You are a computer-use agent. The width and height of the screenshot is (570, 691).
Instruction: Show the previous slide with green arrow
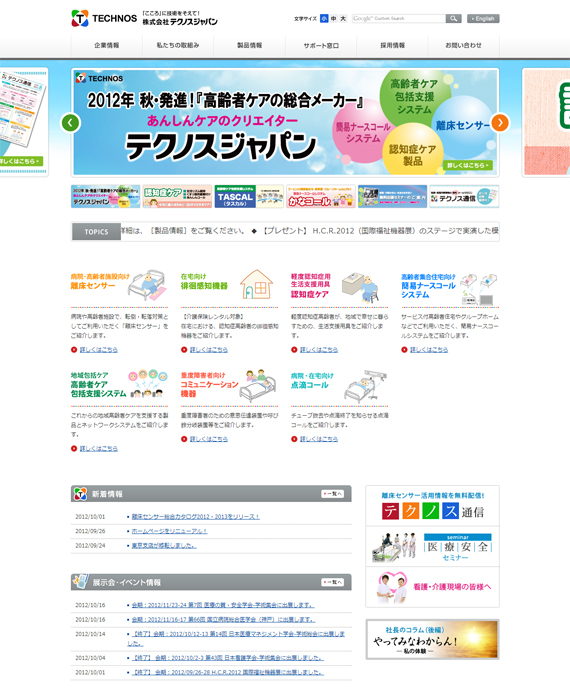point(71,123)
